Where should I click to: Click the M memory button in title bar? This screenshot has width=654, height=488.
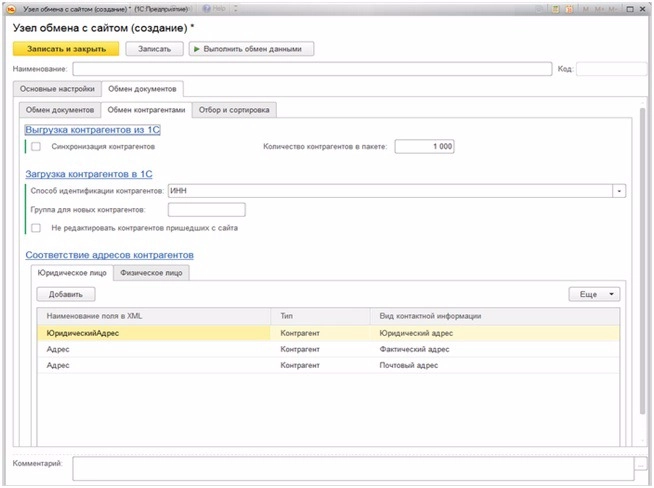click(x=585, y=8)
